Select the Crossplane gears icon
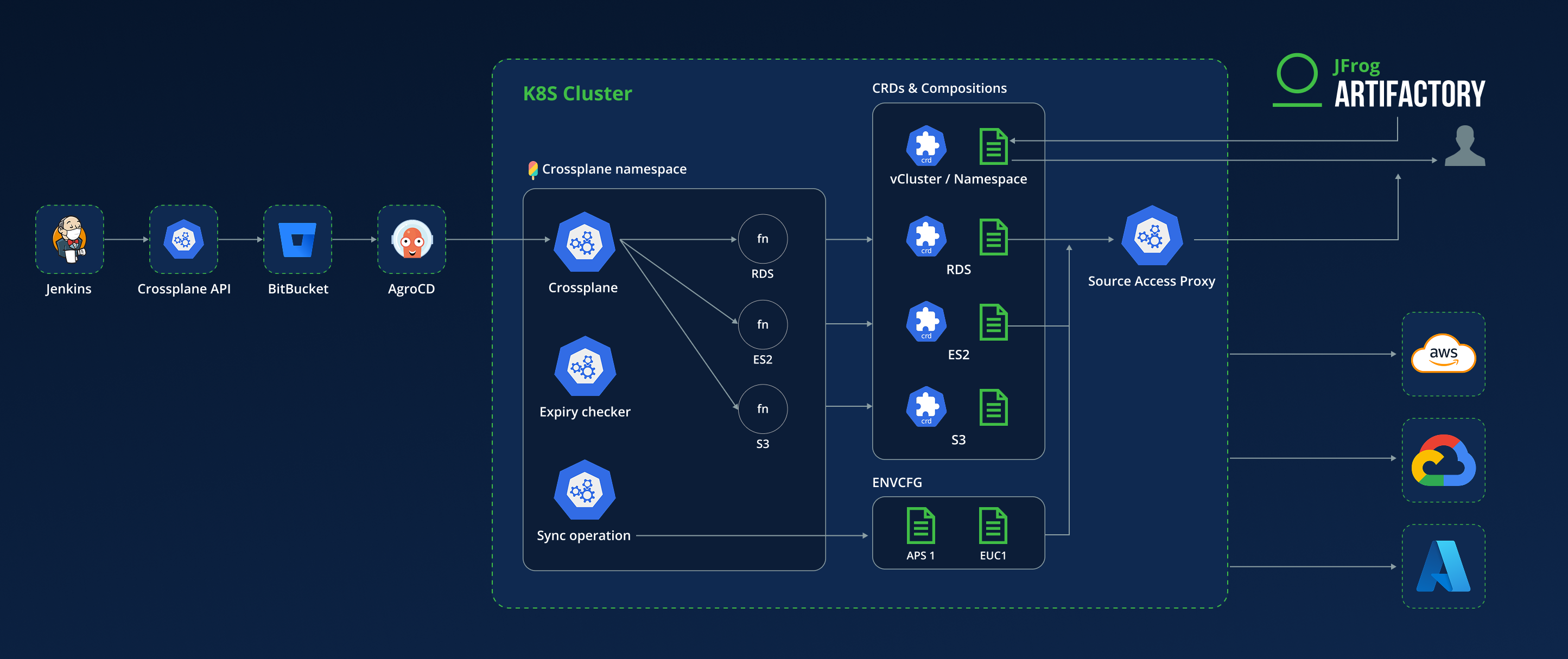This screenshot has height=659, width=1568. (x=584, y=242)
